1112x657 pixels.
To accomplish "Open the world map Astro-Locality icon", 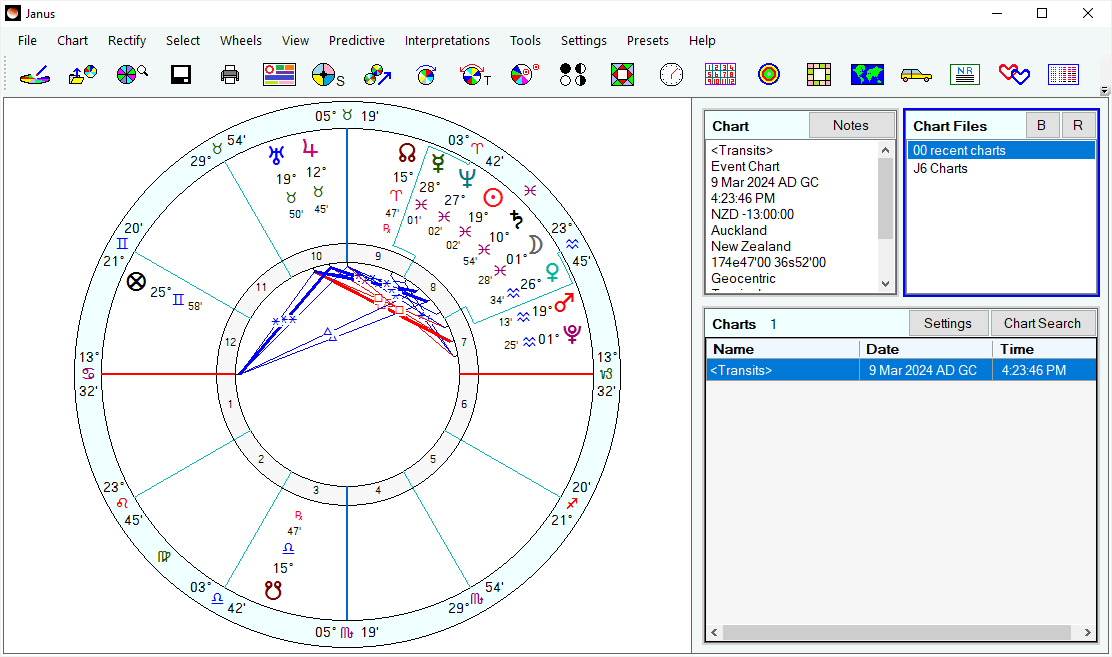I will [x=866, y=74].
